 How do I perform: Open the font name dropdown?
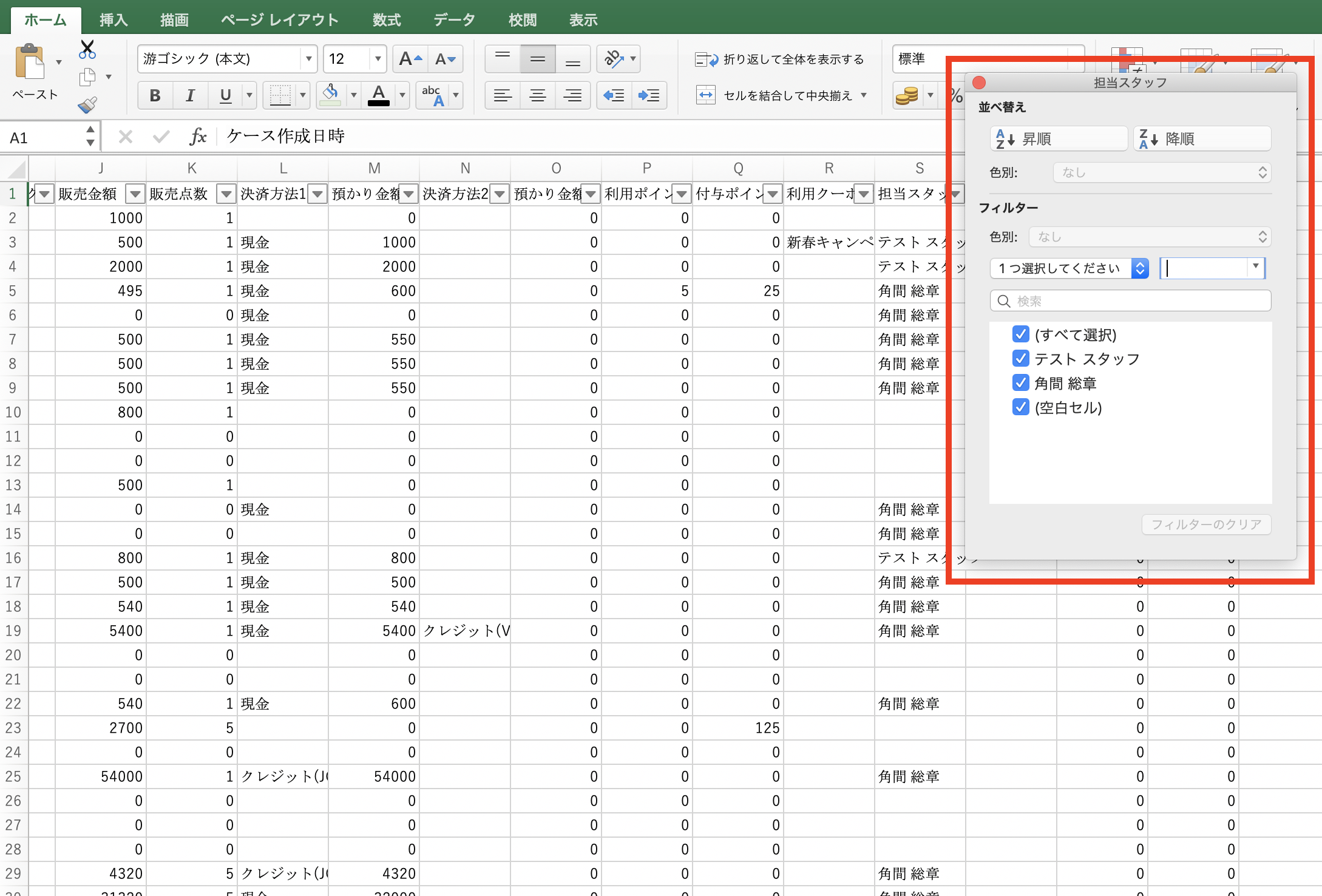pos(309,59)
